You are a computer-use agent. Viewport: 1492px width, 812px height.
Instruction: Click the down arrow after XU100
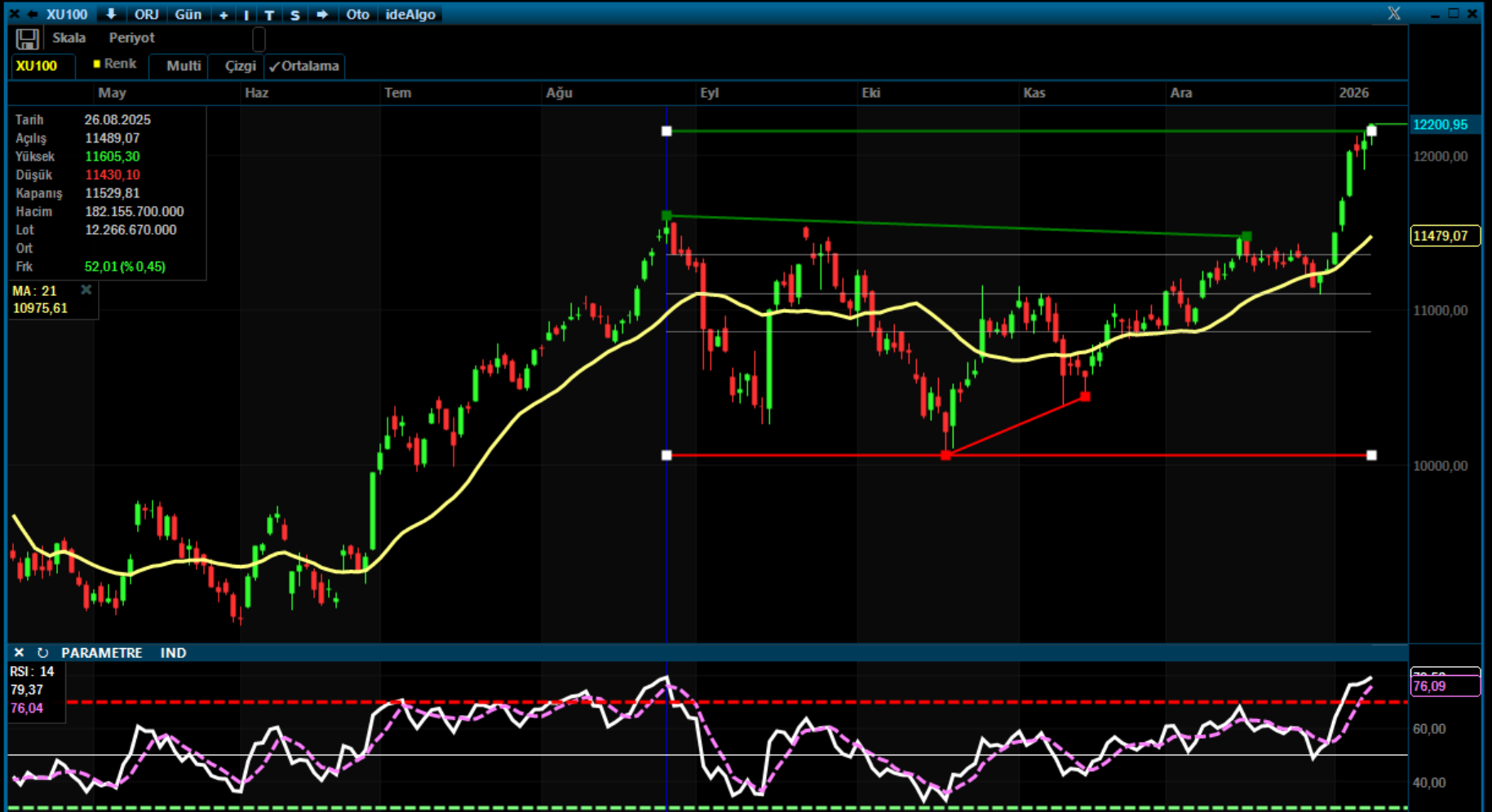[111, 14]
